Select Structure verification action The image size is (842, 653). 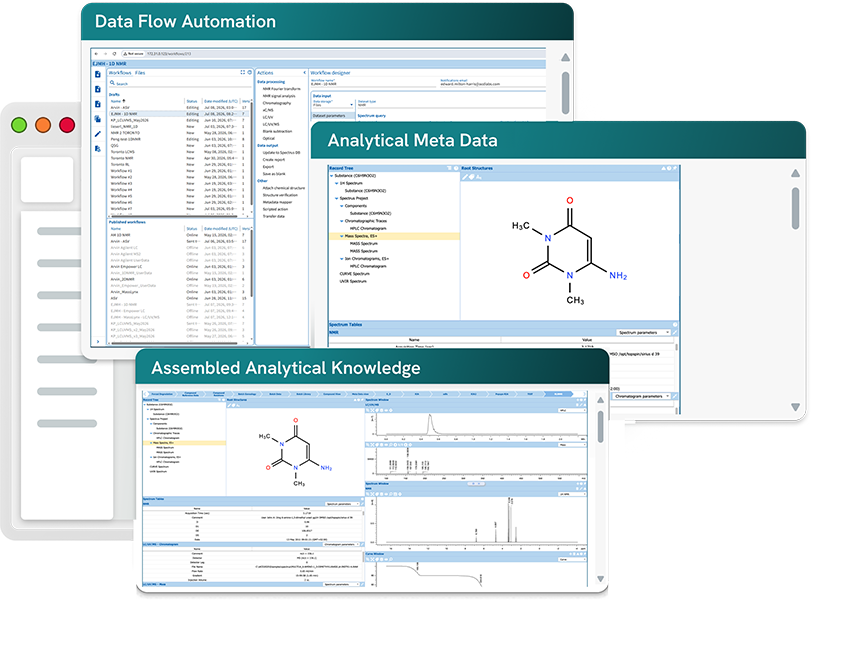[280, 195]
